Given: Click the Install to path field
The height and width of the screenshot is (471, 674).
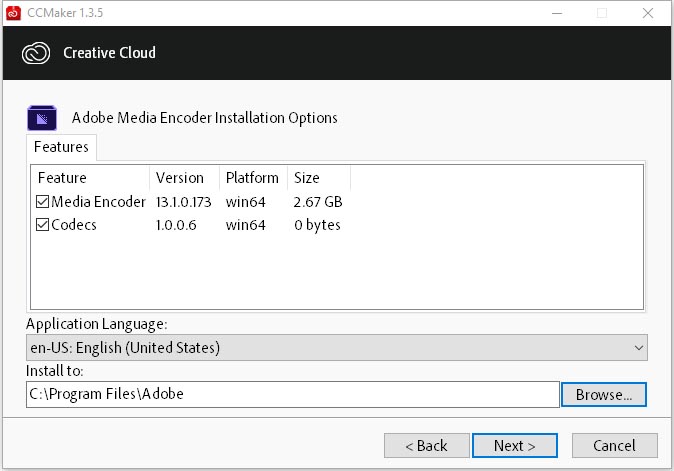Looking at the screenshot, I should point(293,395).
